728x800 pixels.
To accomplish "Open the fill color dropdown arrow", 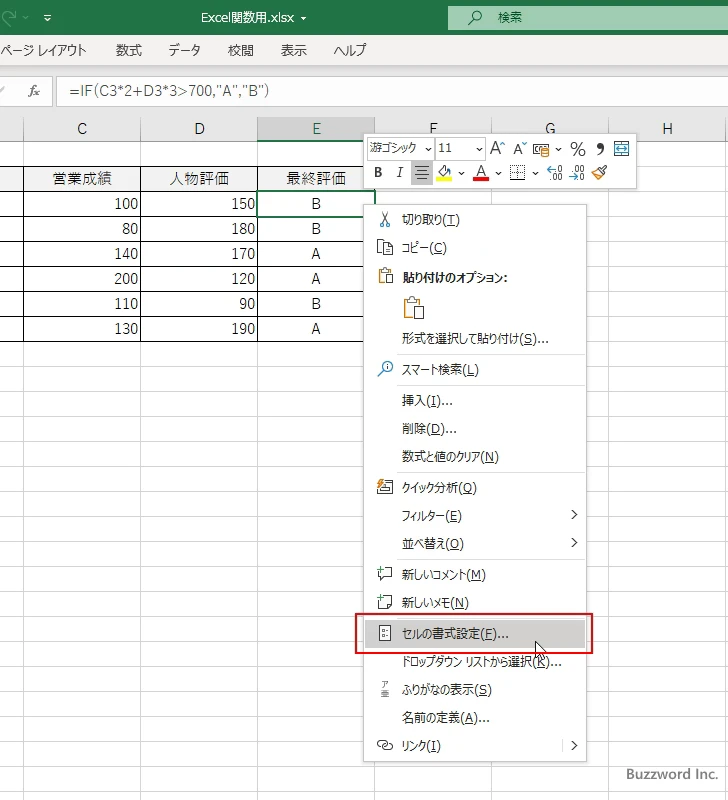I will tap(461, 173).
